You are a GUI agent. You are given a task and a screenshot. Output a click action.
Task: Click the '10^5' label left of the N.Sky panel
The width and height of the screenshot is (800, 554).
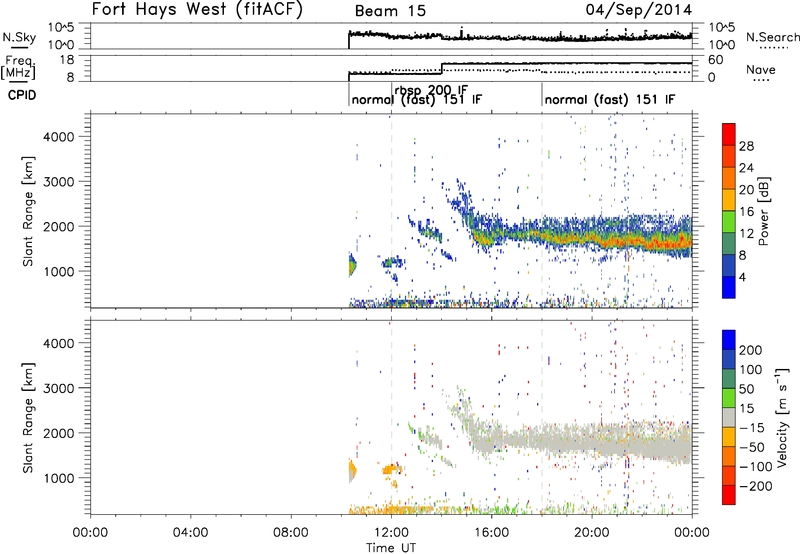(61, 28)
